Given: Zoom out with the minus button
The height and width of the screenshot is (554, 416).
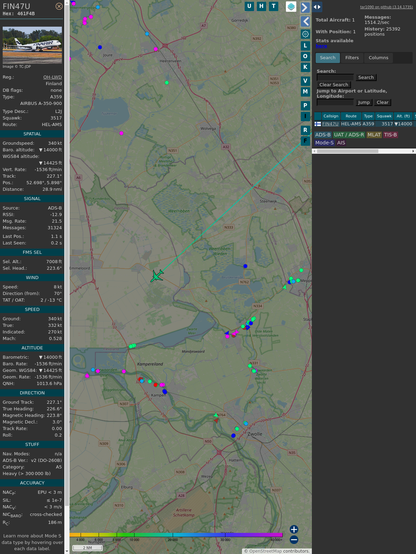Looking at the screenshot, I should (294, 540).
